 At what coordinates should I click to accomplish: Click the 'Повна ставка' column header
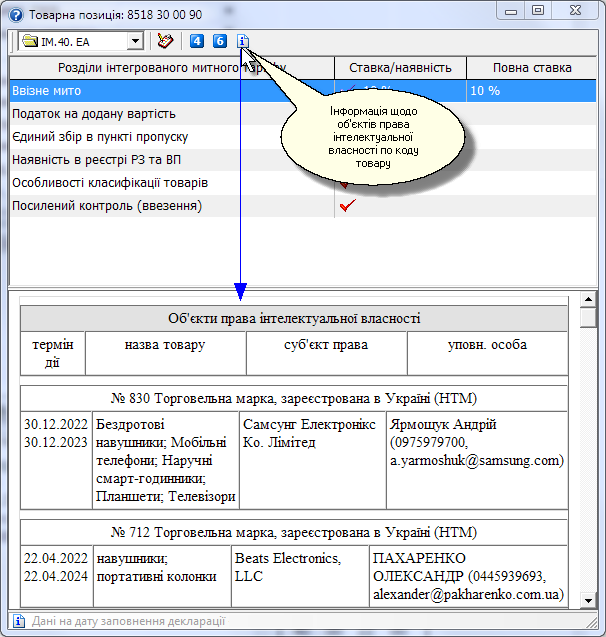(532, 68)
